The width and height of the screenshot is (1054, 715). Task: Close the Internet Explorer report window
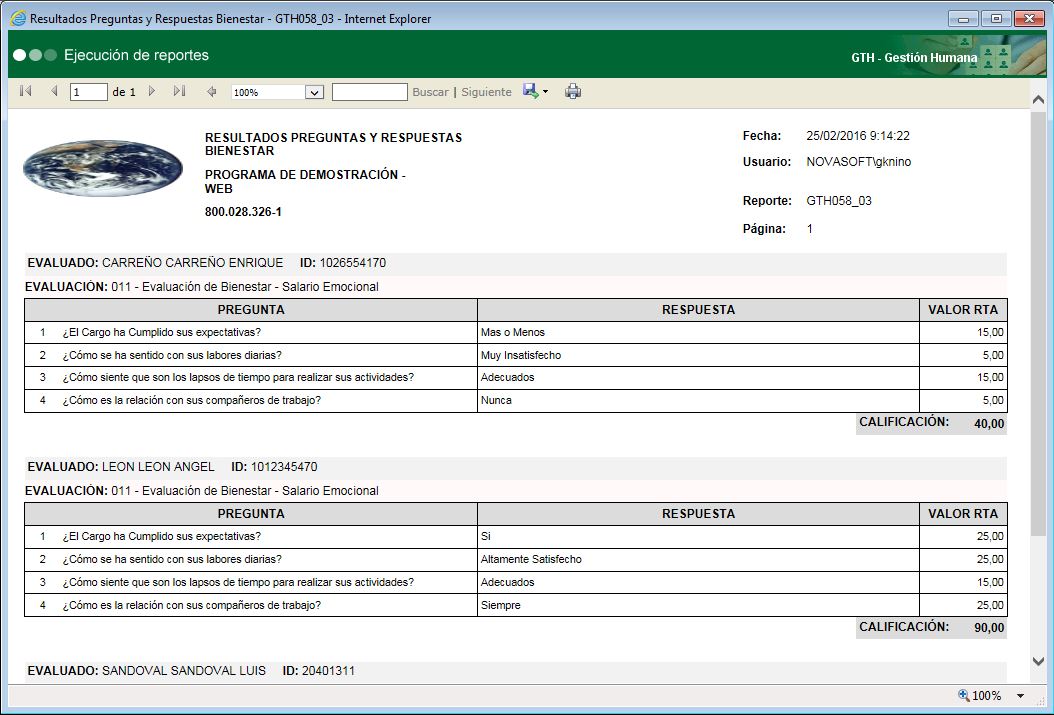pos(1029,19)
